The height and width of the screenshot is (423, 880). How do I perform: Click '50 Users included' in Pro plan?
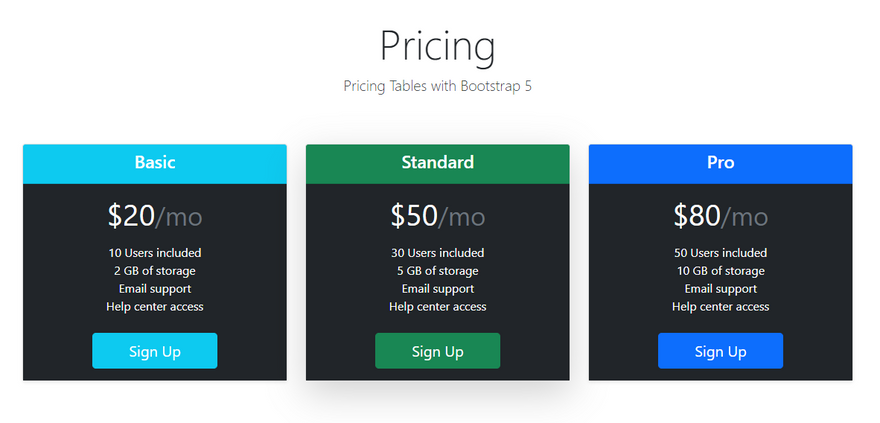720,253
